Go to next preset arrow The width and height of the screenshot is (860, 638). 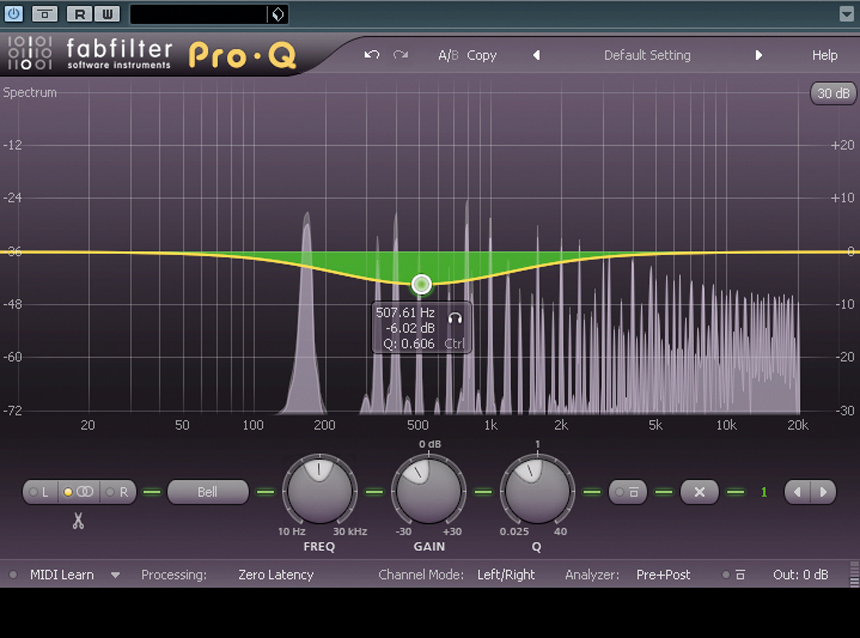pos(759,55)
